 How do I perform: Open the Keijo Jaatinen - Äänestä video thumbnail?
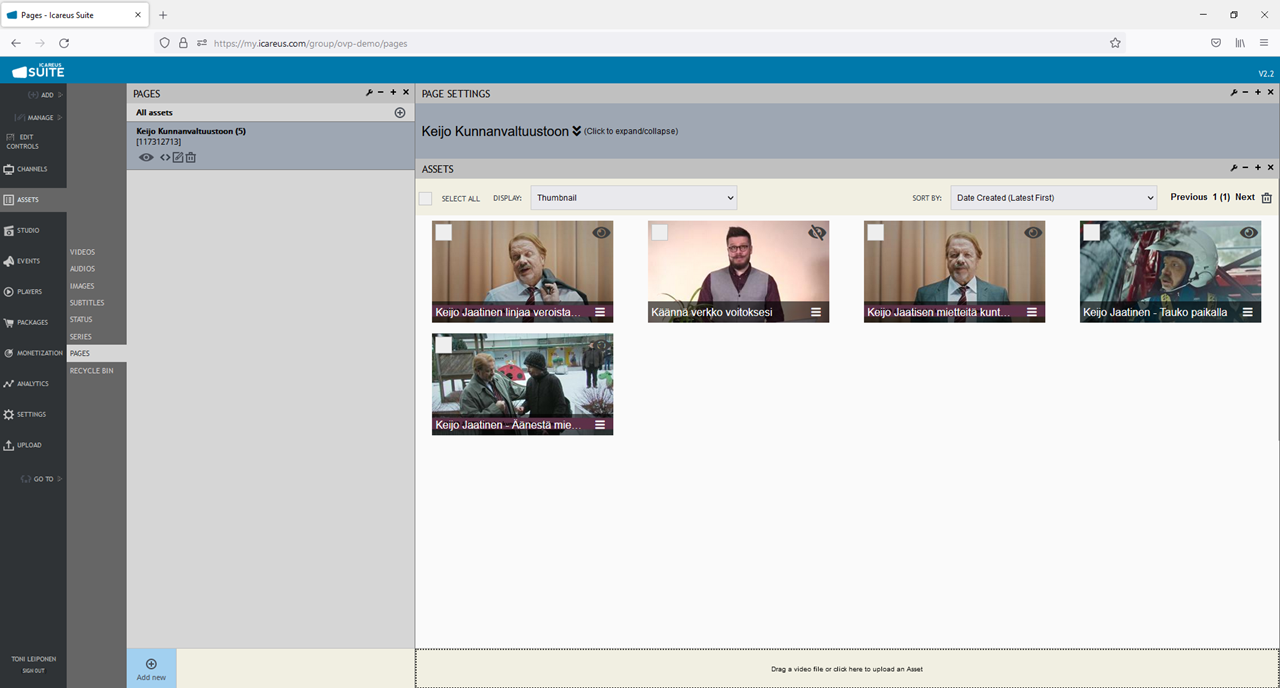pyautogui.click(x=522, y=375)
